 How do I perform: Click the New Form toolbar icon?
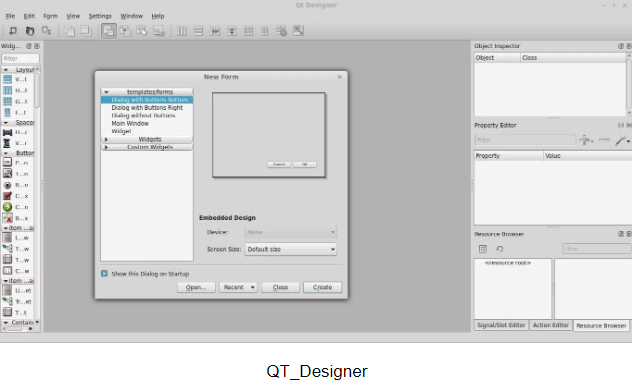[13, 31]
